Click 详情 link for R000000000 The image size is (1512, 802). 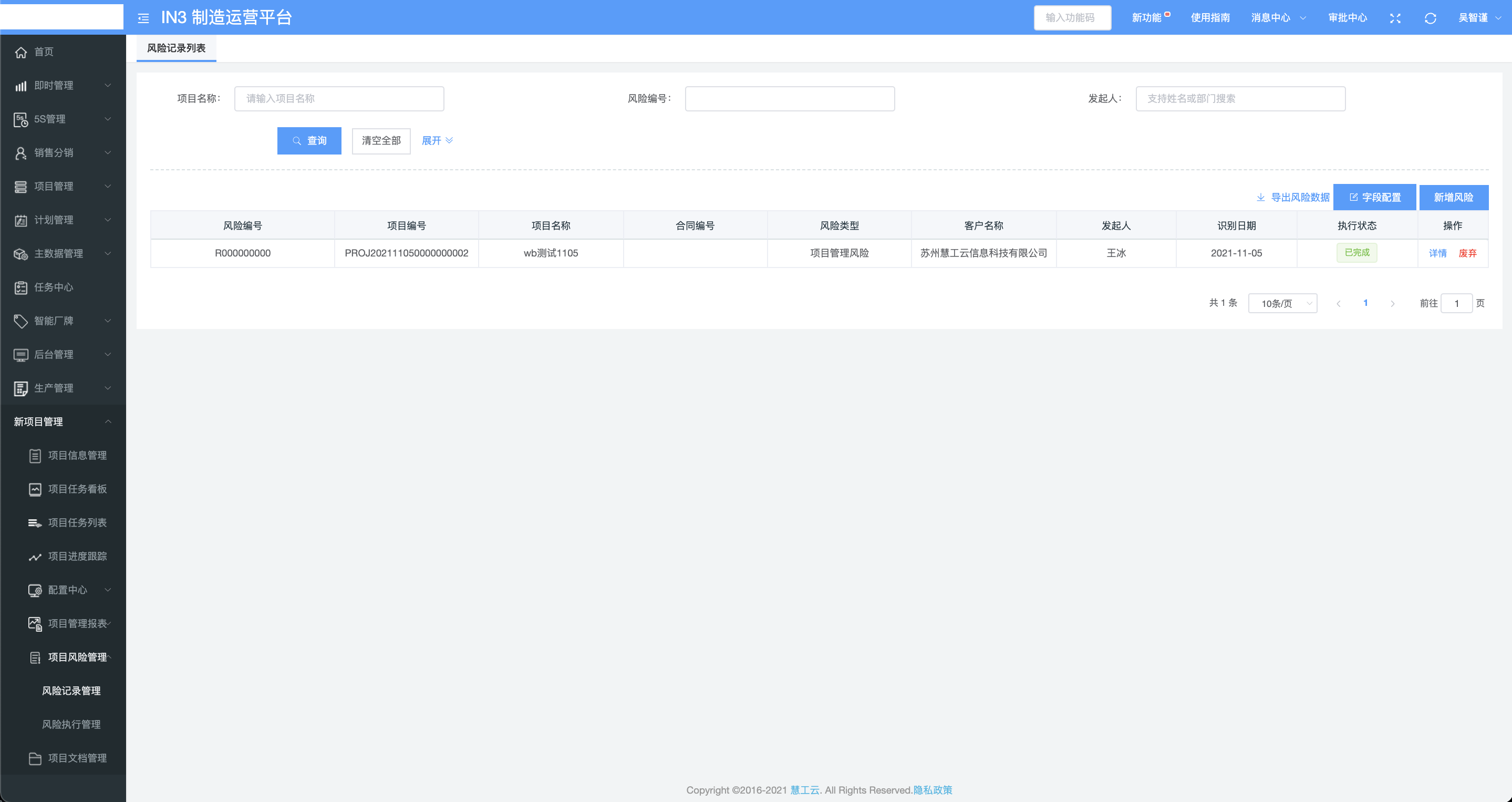tap(1437, 254)
